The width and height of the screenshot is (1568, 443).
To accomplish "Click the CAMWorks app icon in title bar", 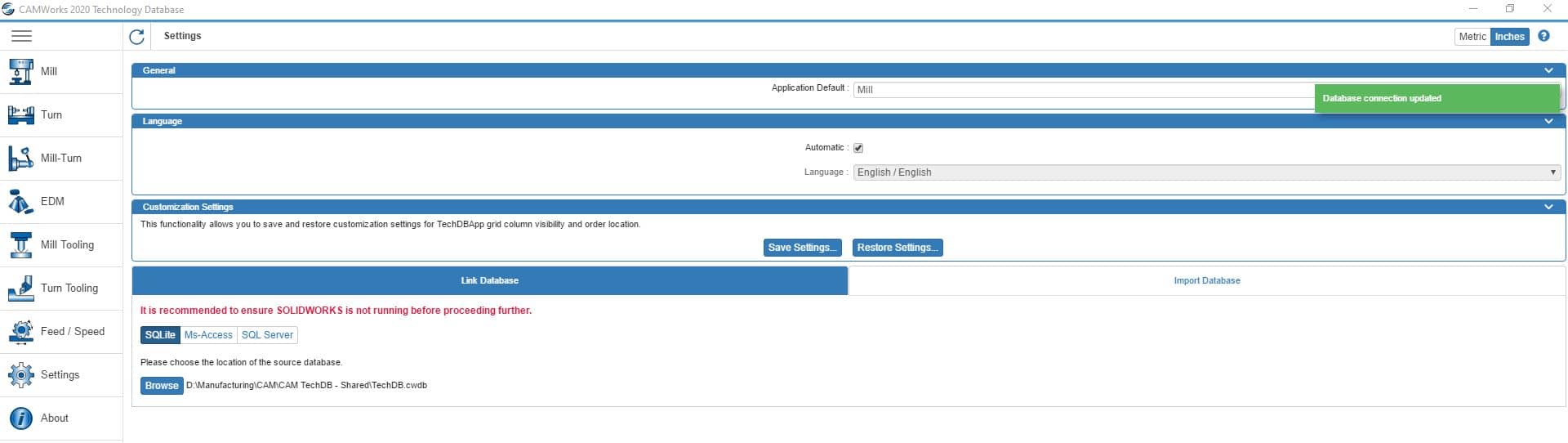I will point(8,10).
